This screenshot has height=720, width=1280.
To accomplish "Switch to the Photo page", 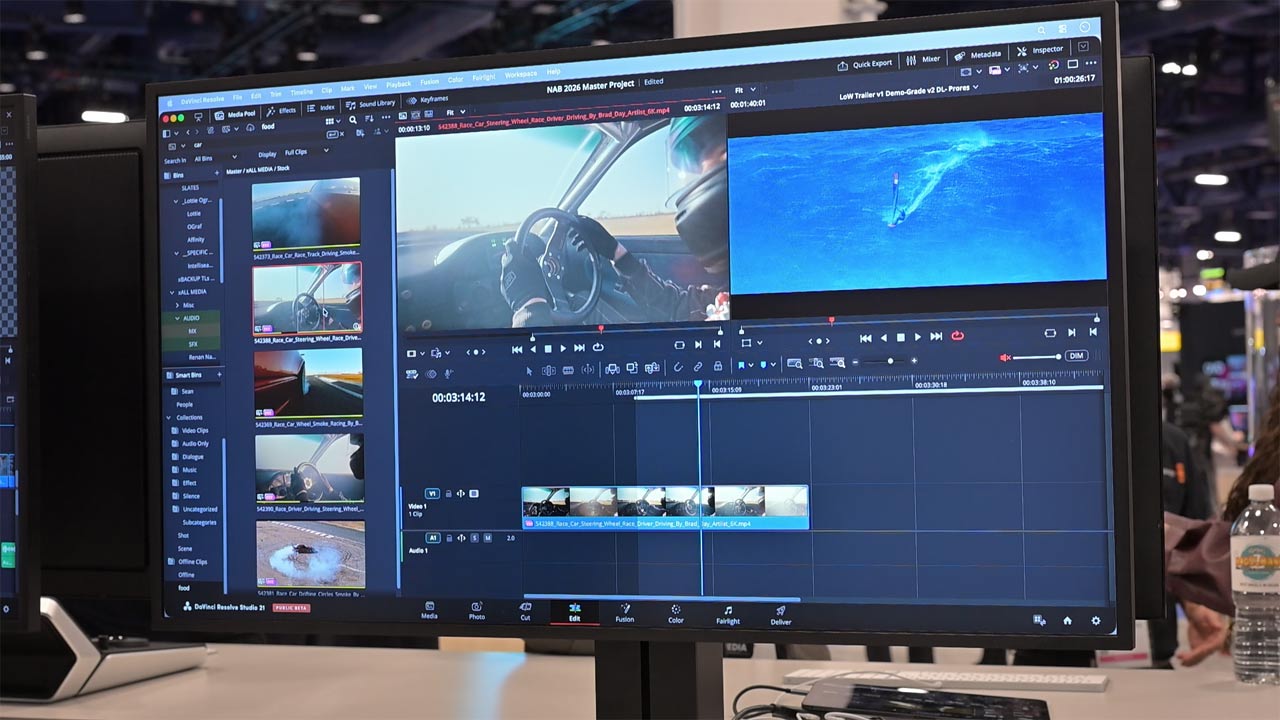I will pos(477,610).
